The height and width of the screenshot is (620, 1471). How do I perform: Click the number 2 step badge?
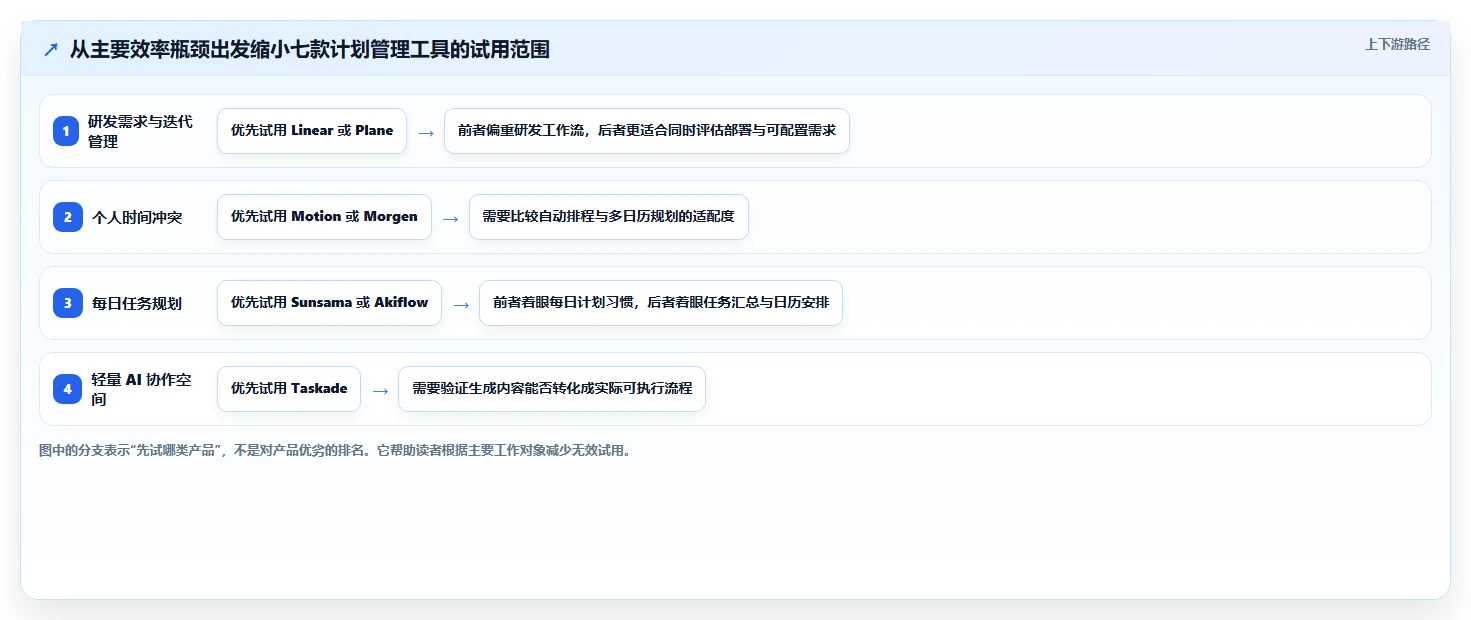click(x=67, y=217)
